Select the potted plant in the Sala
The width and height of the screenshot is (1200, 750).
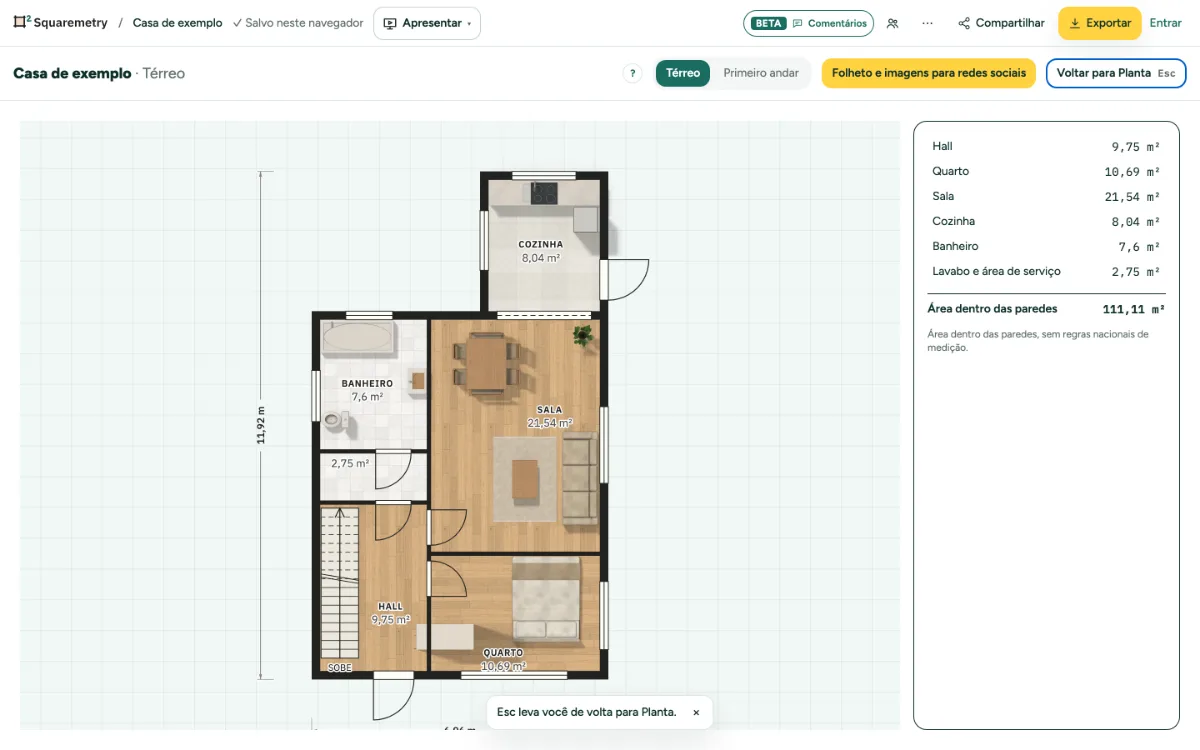[582, 336]
